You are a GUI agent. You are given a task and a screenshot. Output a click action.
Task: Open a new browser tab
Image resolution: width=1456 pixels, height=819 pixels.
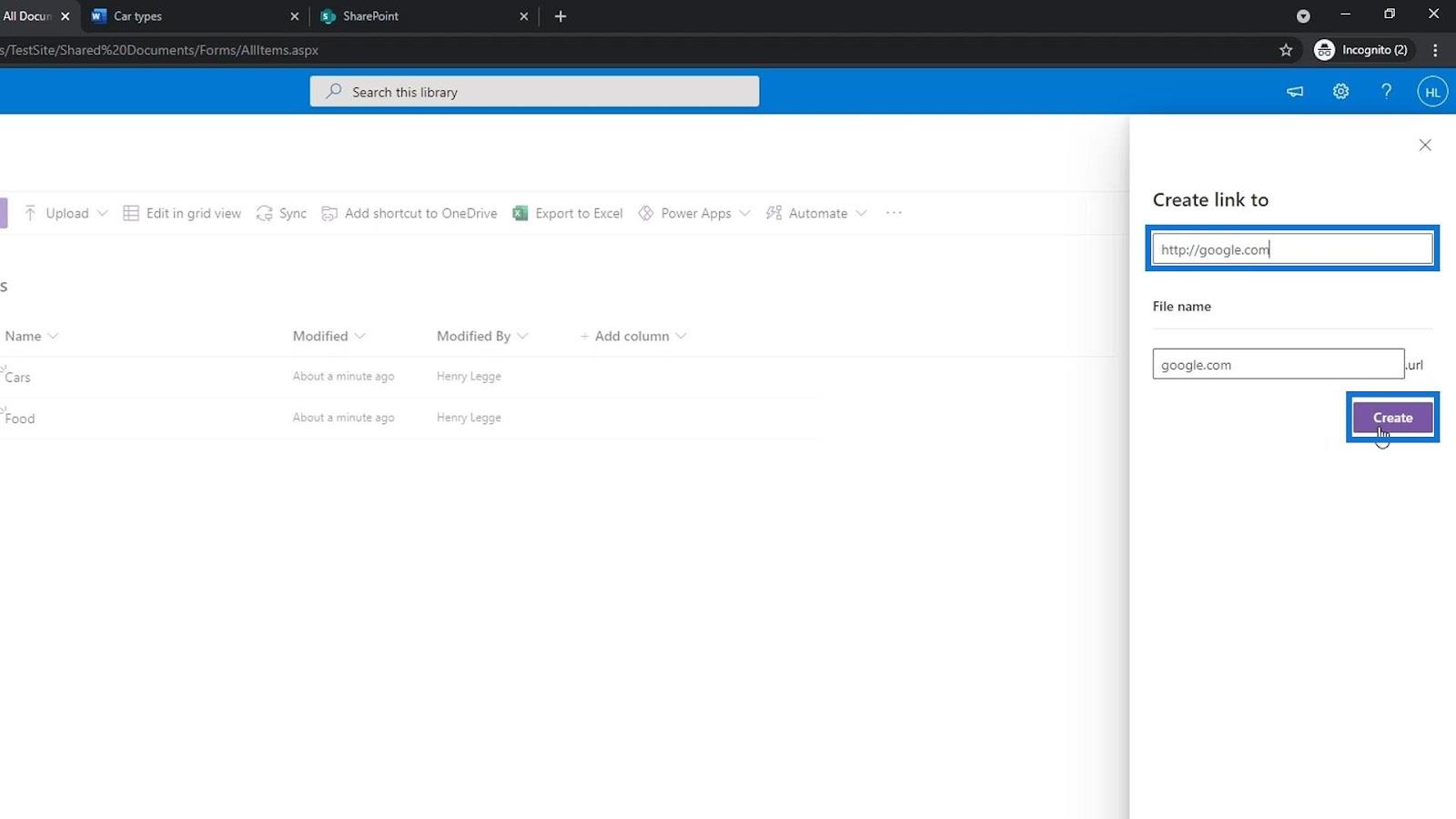561,16
